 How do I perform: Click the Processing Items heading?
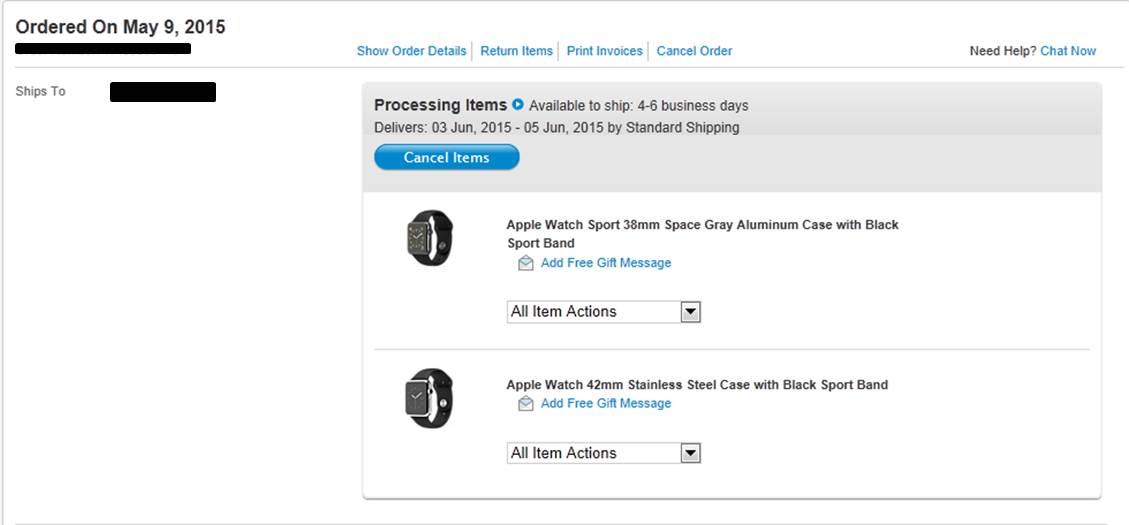(x=440, y=105)
